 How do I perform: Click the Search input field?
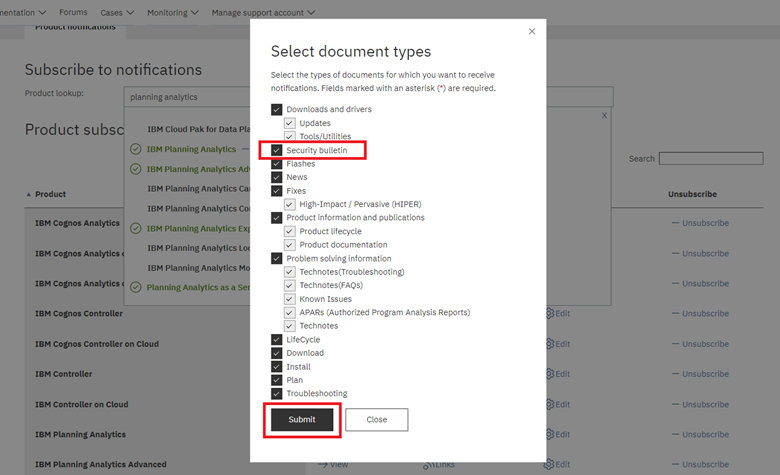point(711,159)
